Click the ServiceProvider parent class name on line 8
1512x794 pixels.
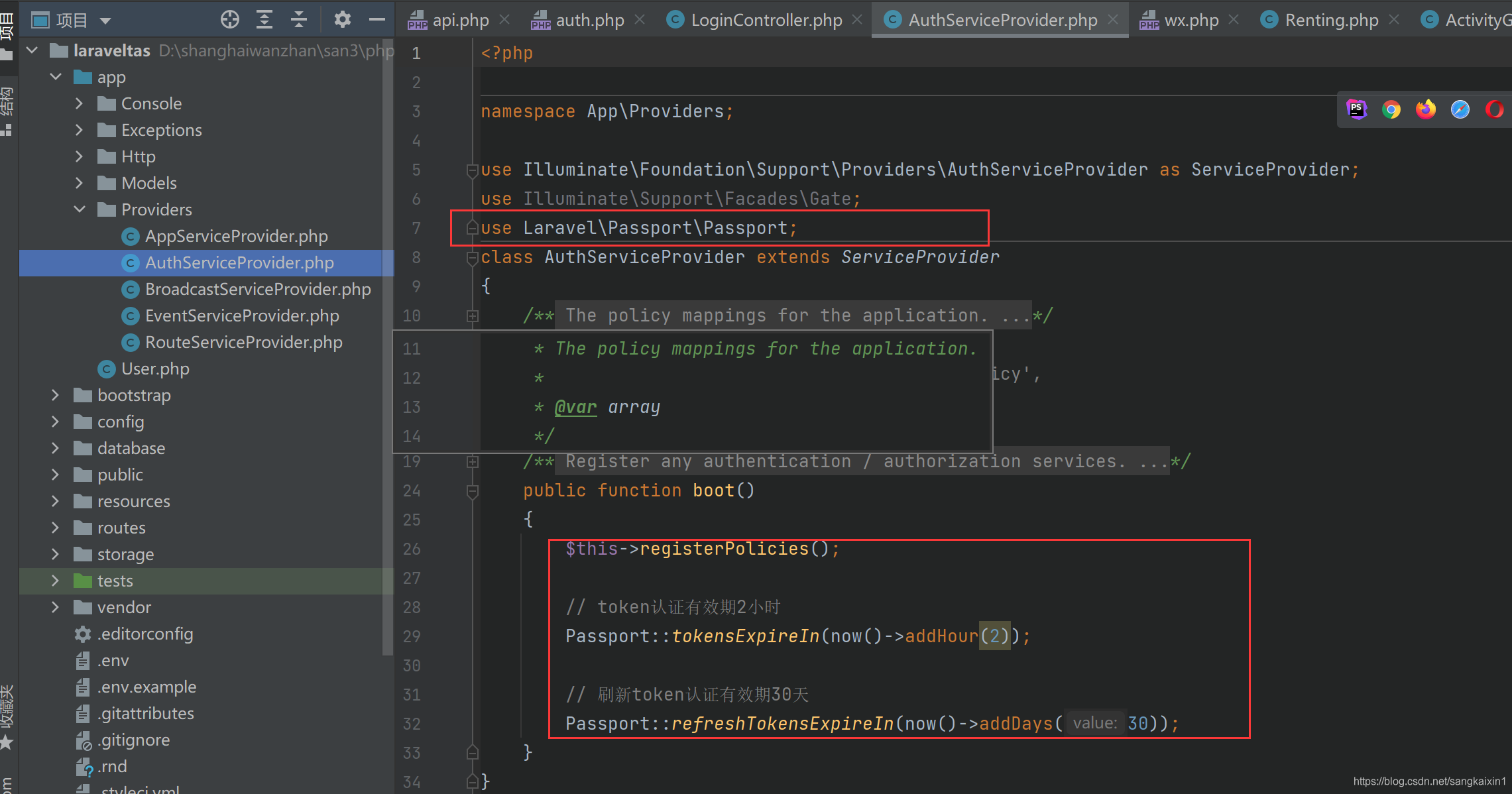pos(920,257)
